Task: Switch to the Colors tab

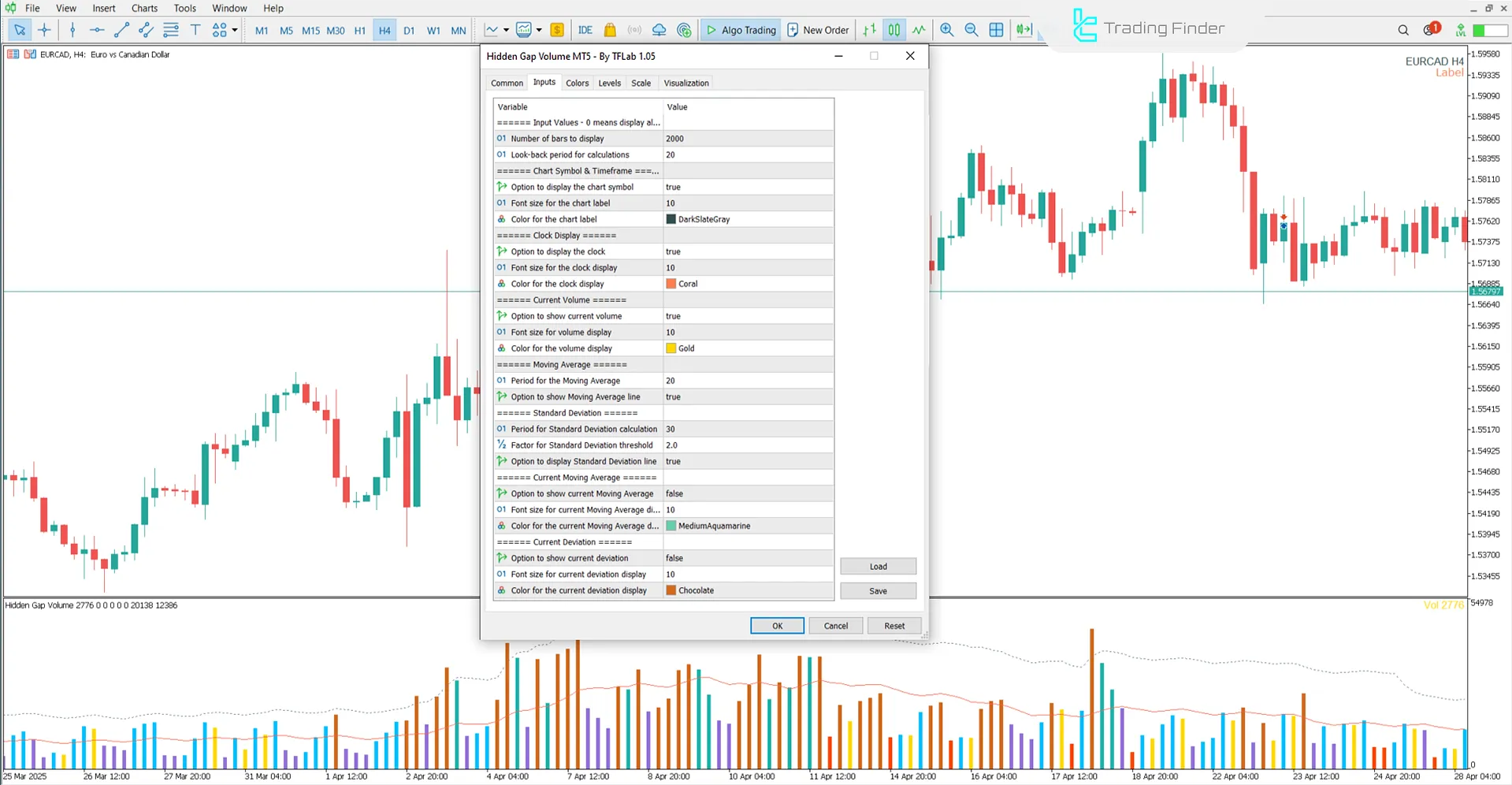Action: tap(577, 82)
